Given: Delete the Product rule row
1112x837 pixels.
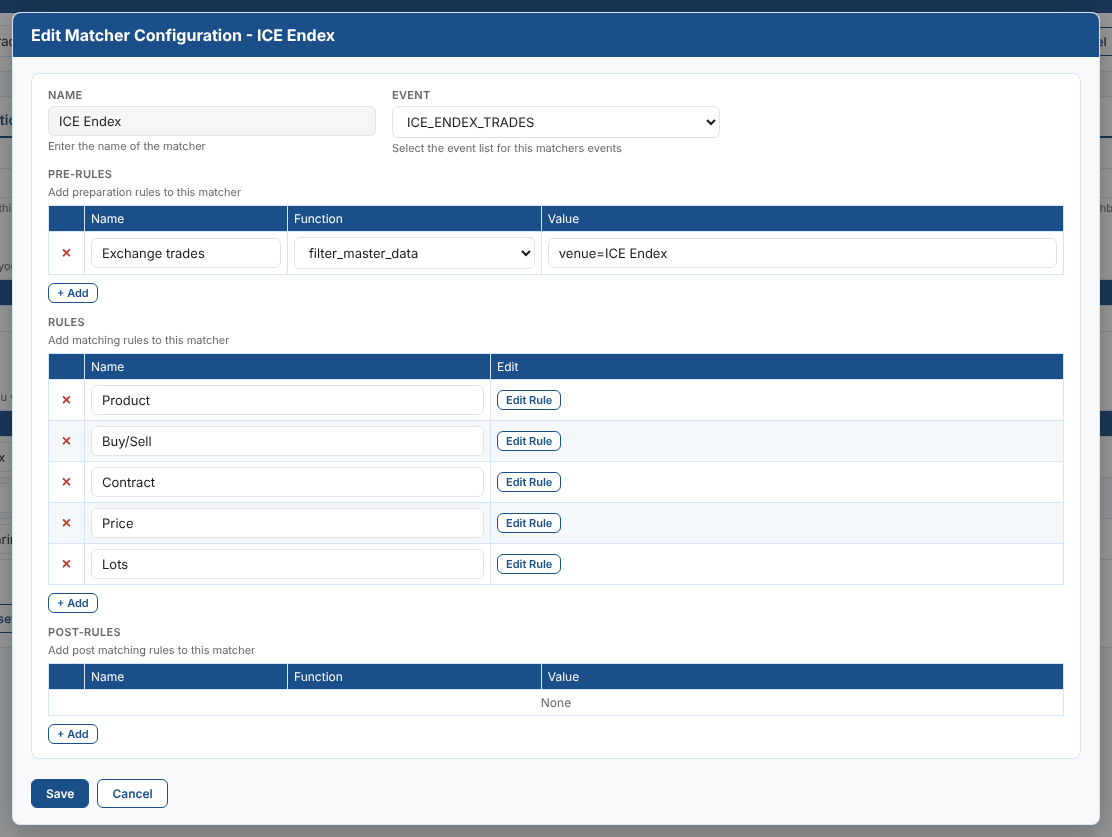Looking at the screenshot, I should click(67, 400).
